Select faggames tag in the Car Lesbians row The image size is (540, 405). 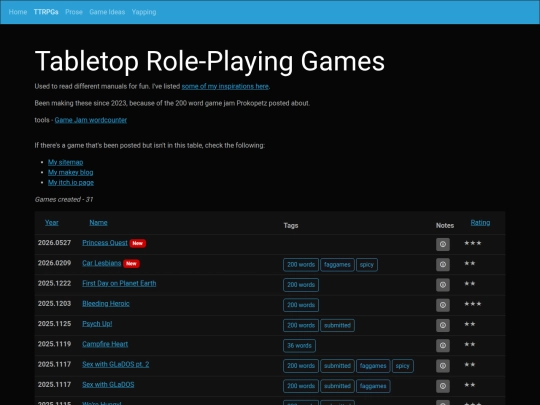tap(337, 265)
